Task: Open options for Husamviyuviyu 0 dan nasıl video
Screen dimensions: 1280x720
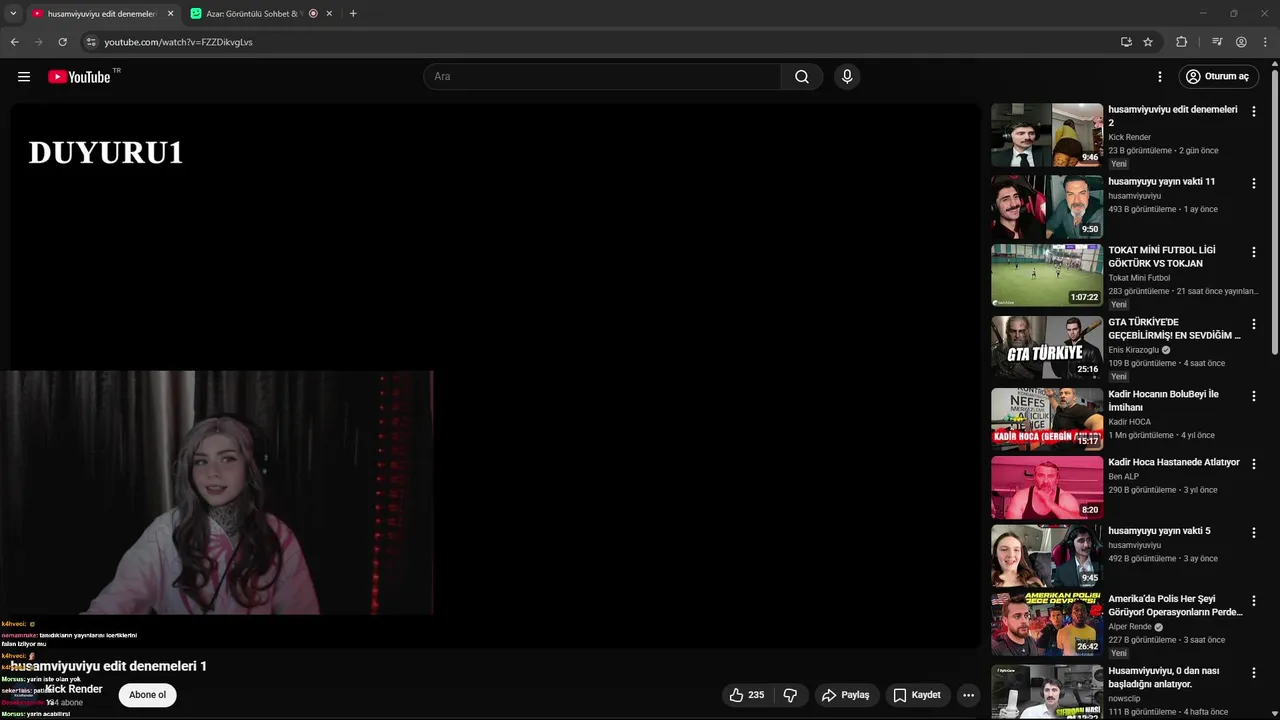Action: (x=1254, y=673)
